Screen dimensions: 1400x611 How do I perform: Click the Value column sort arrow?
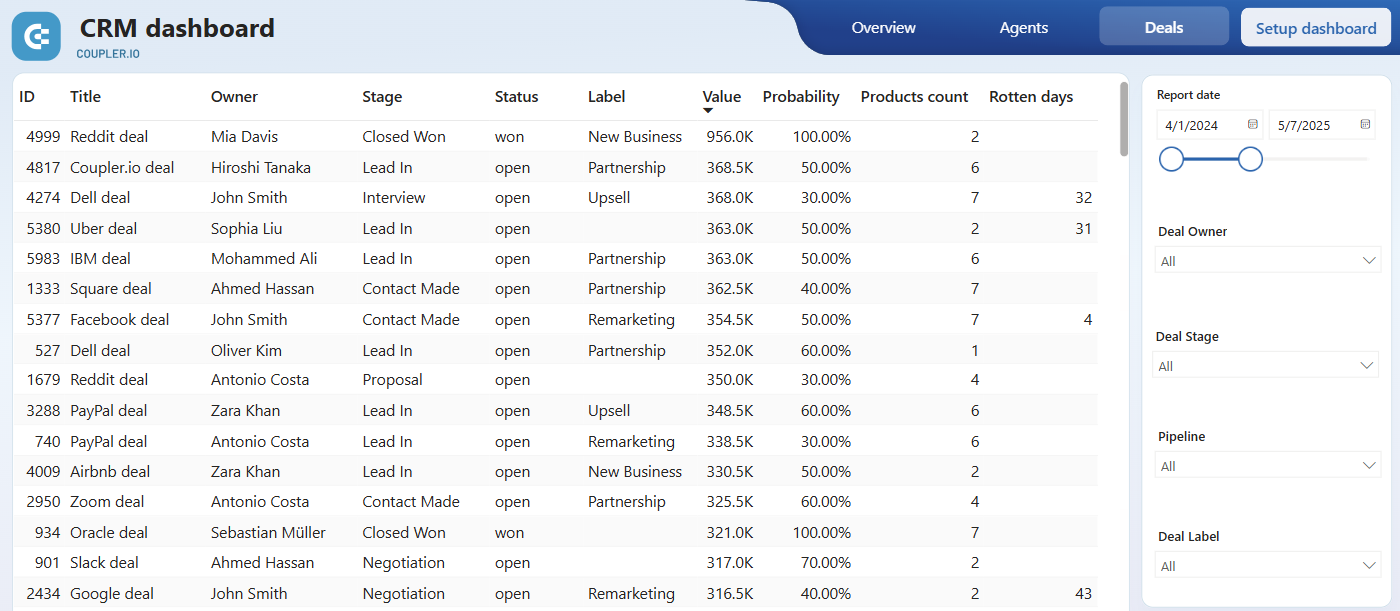(x=708, y=110)
